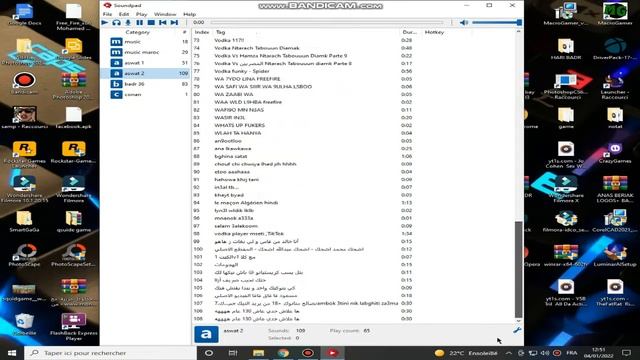Play the selected sound in Soundpad

105,22
